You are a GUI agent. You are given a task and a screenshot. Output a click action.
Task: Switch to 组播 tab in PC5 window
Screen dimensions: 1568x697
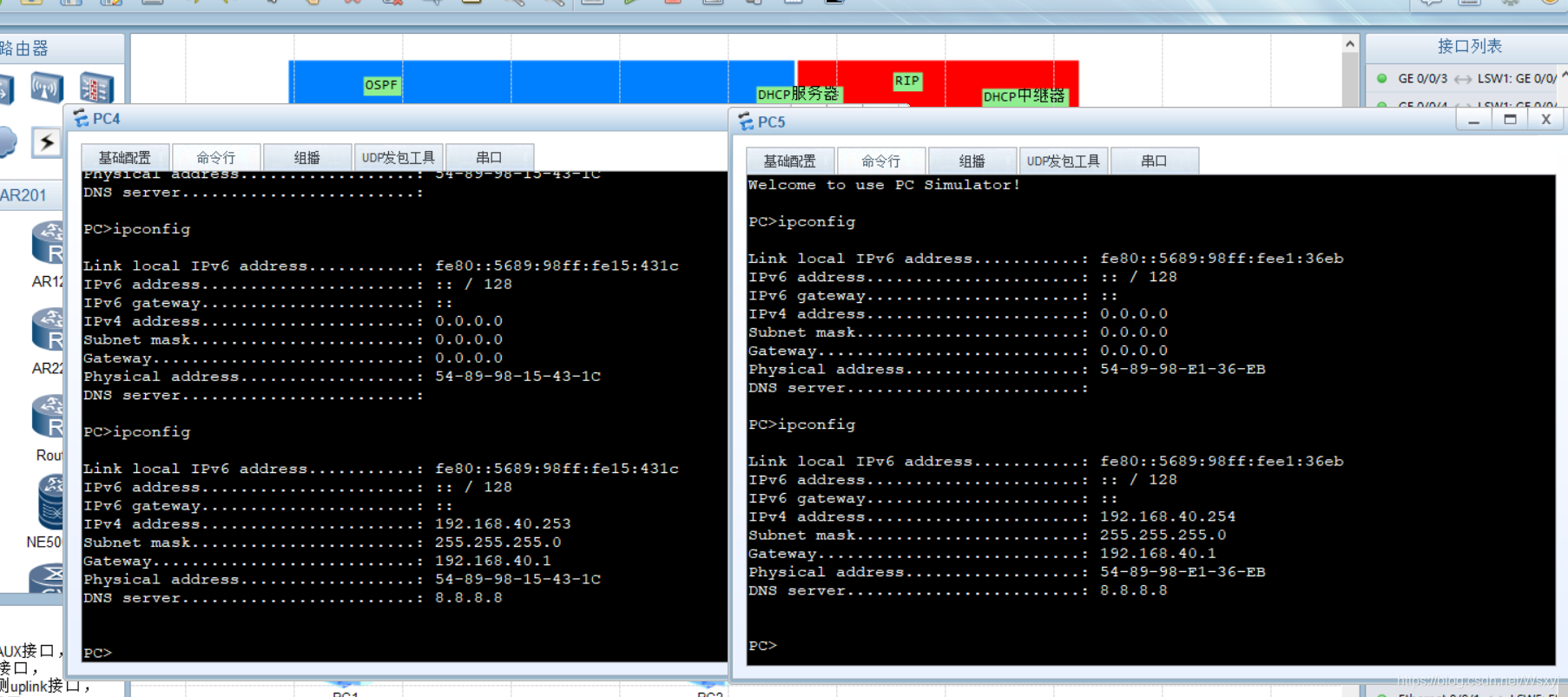click(x=972, y=161)
